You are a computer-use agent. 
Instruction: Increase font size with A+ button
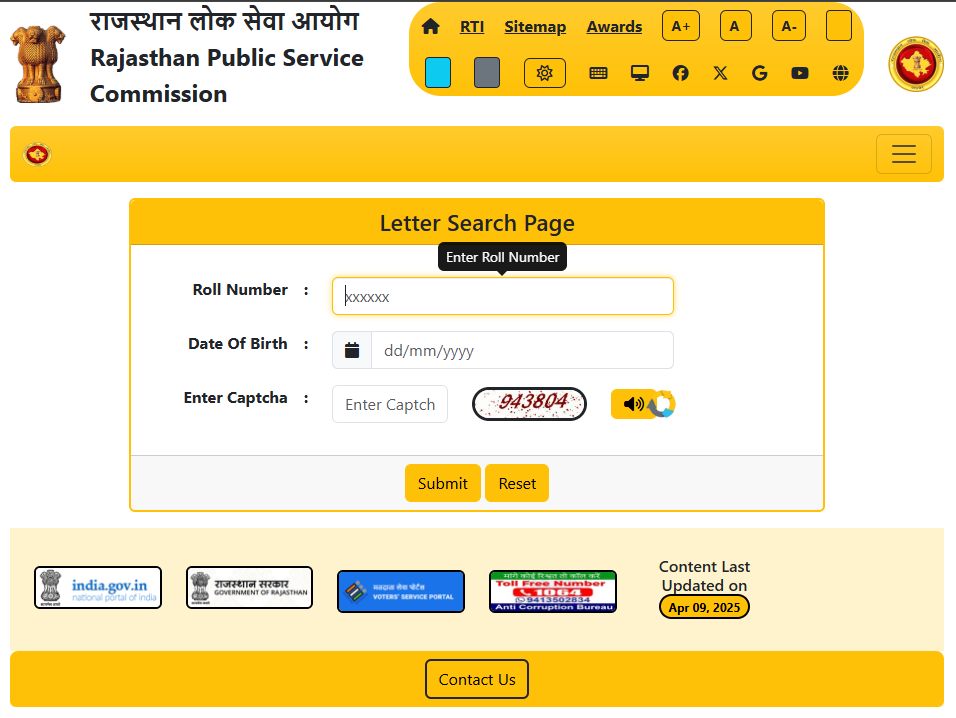click(681, 26)
